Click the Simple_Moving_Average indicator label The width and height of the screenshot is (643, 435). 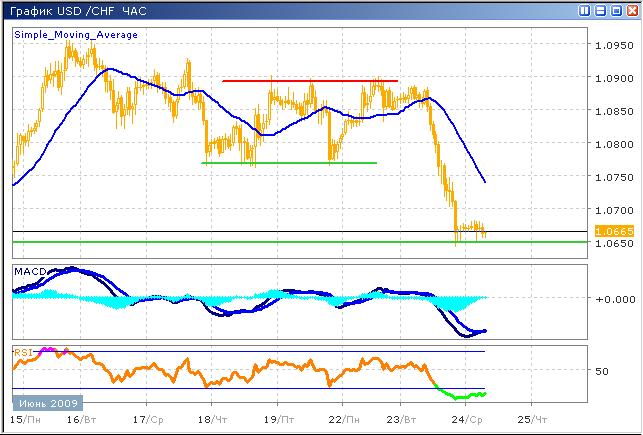point(76,34)
